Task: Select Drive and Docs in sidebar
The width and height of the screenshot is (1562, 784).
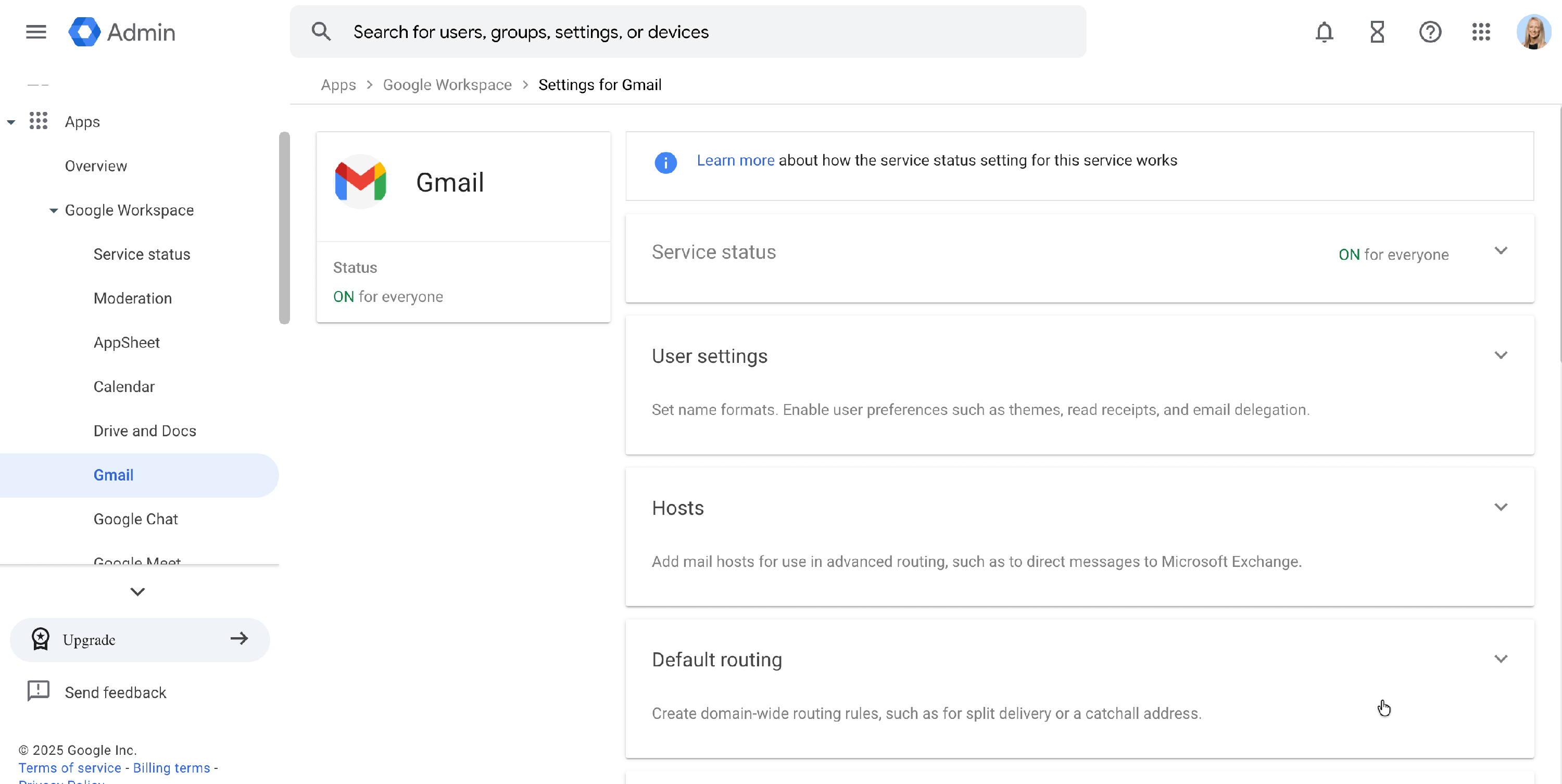Action: pyautogui.click(x=144, y=431)
